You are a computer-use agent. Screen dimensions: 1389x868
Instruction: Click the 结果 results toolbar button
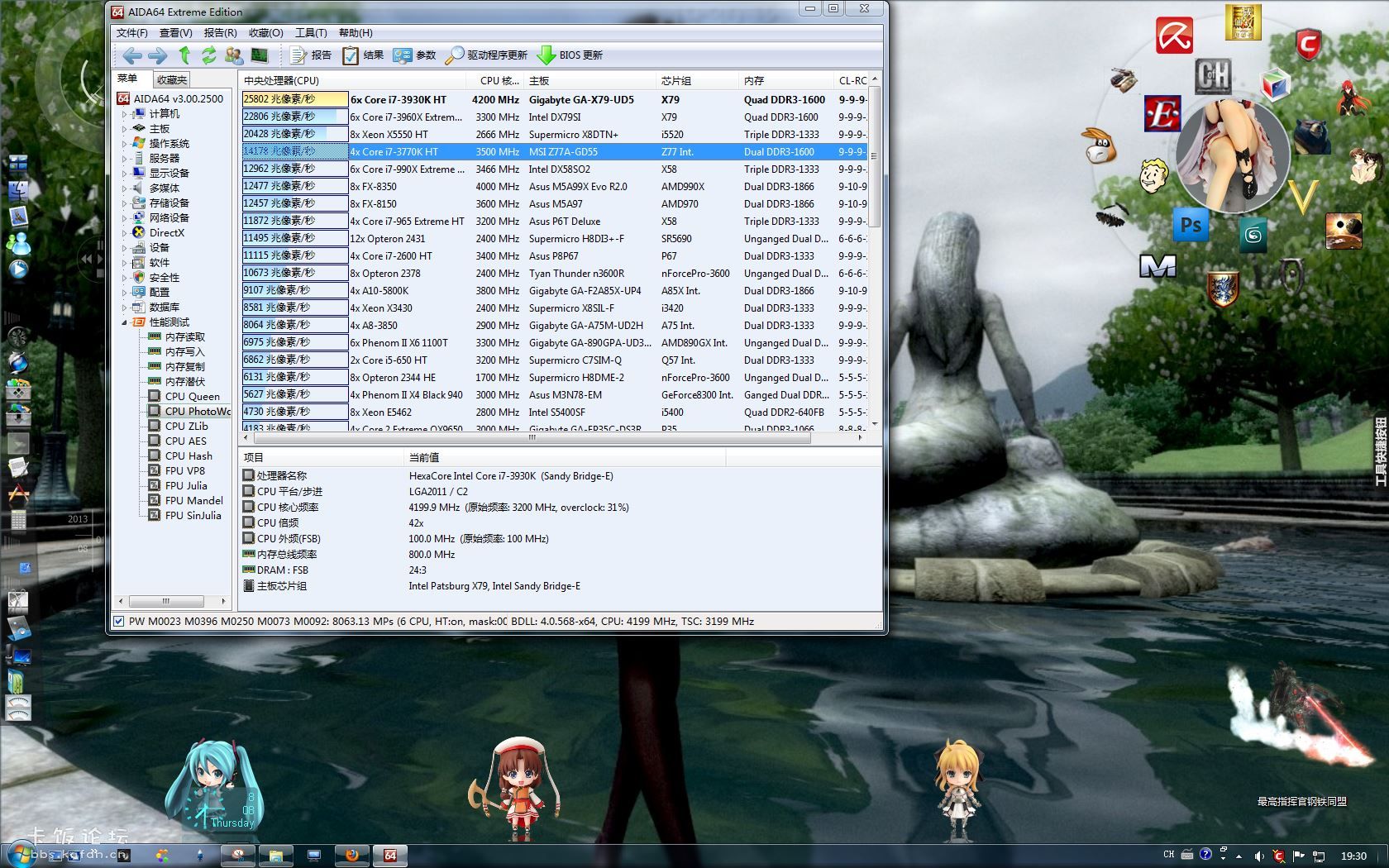click(x=363, y=55)
